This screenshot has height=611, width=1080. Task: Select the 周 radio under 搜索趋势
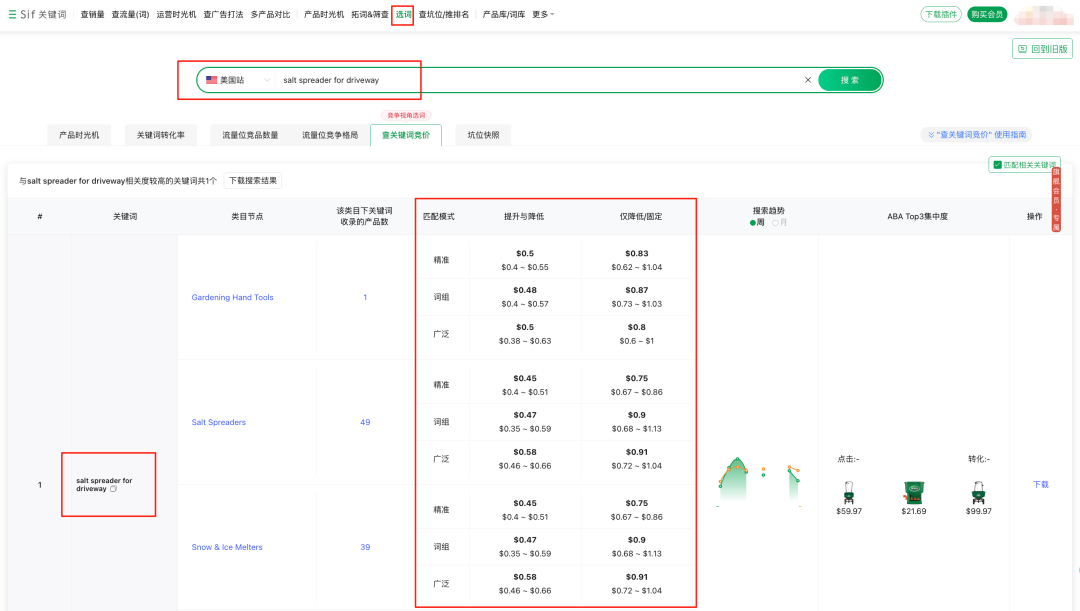tap(753, 222)
